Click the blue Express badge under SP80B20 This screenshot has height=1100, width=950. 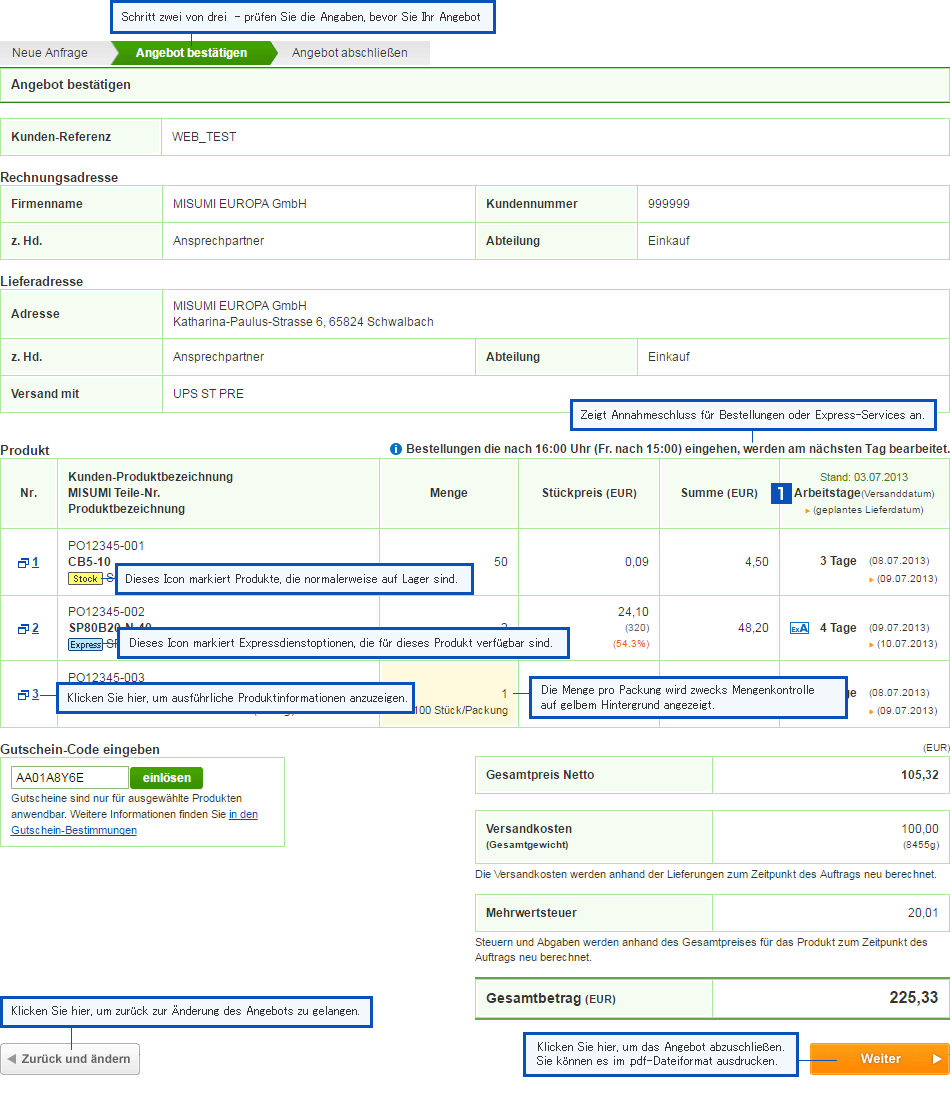[86, 644]
